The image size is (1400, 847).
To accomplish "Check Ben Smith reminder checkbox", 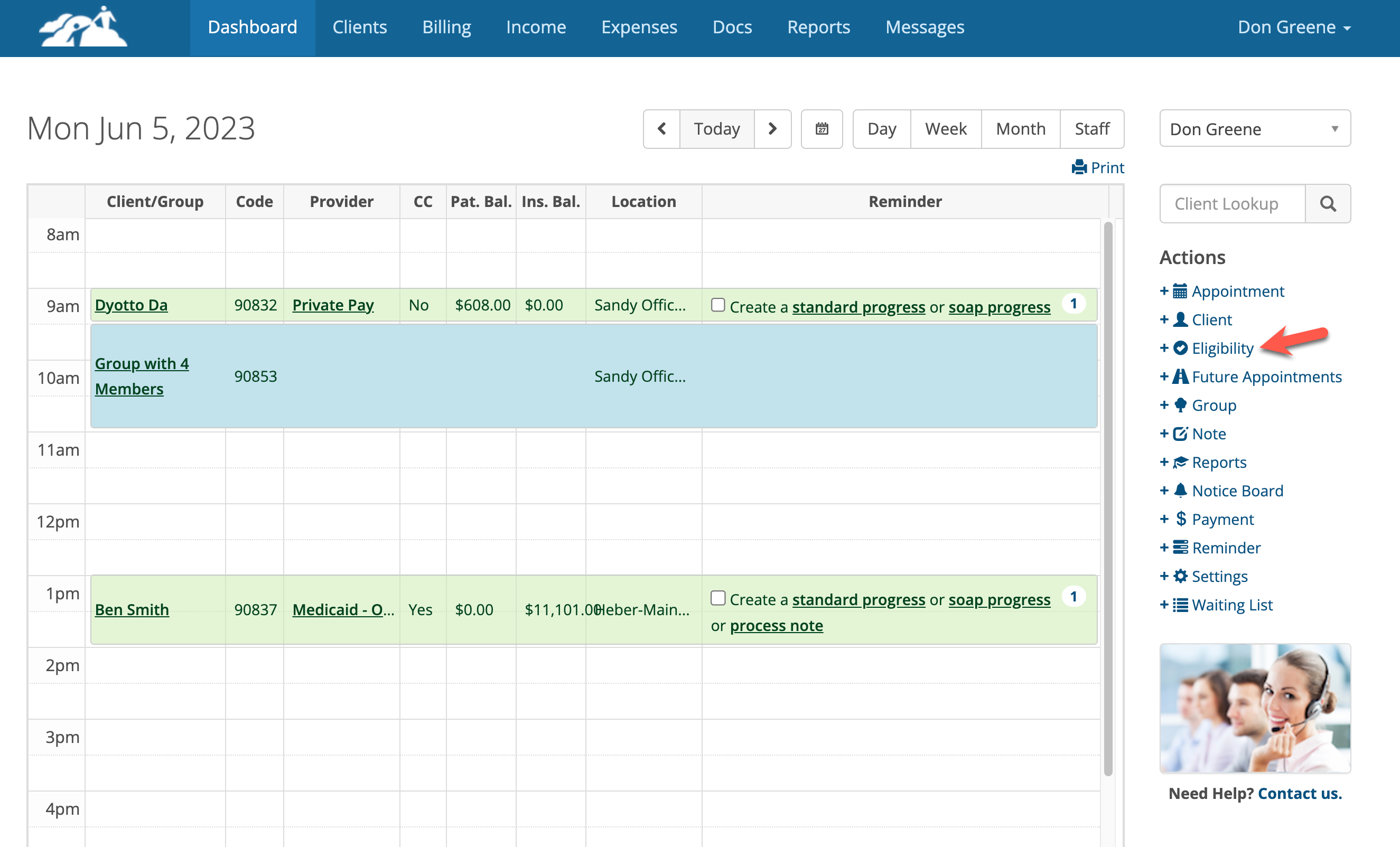I will (717, 598).
